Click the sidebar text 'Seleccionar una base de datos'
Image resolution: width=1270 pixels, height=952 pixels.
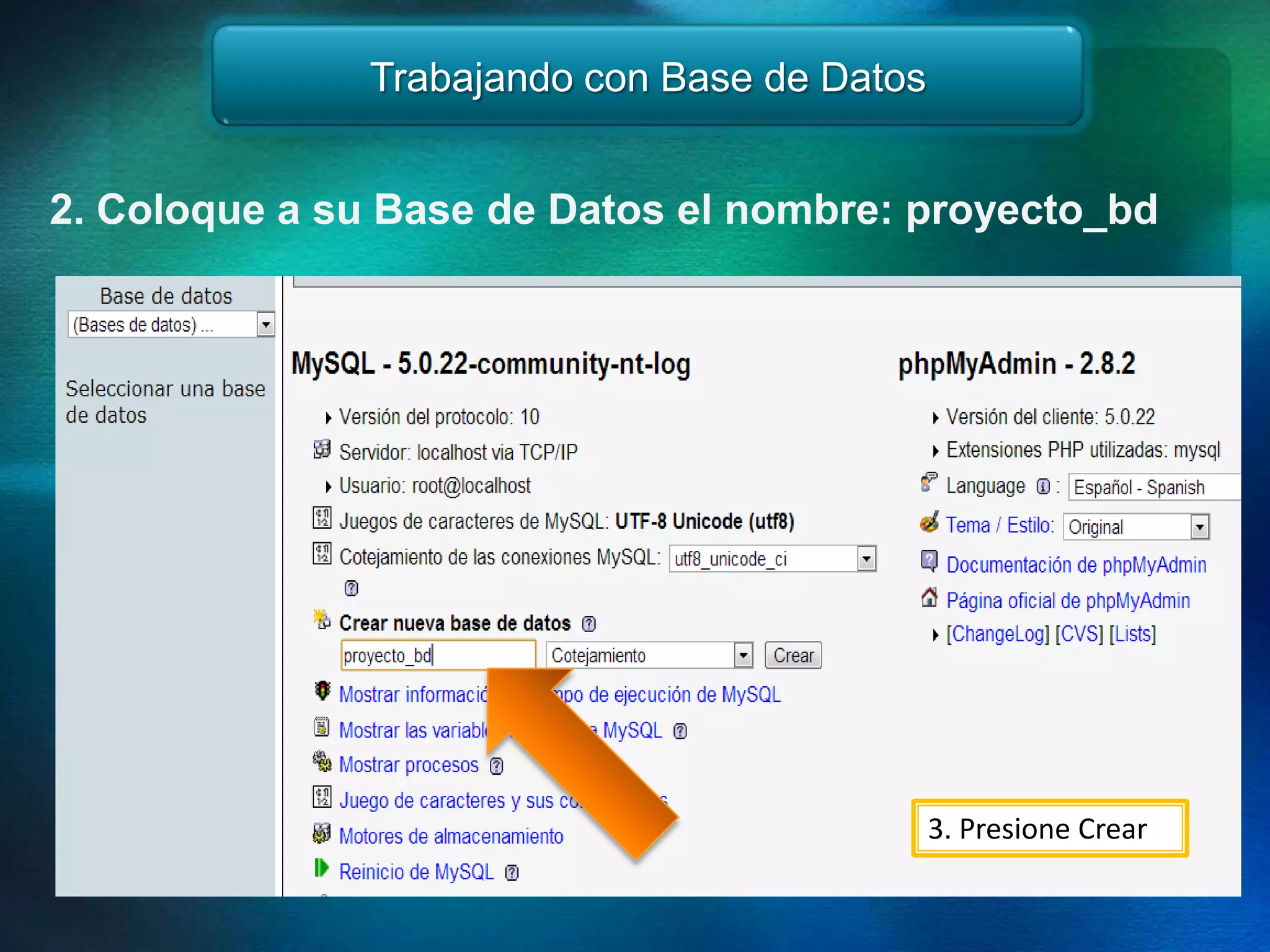point(166,402)
